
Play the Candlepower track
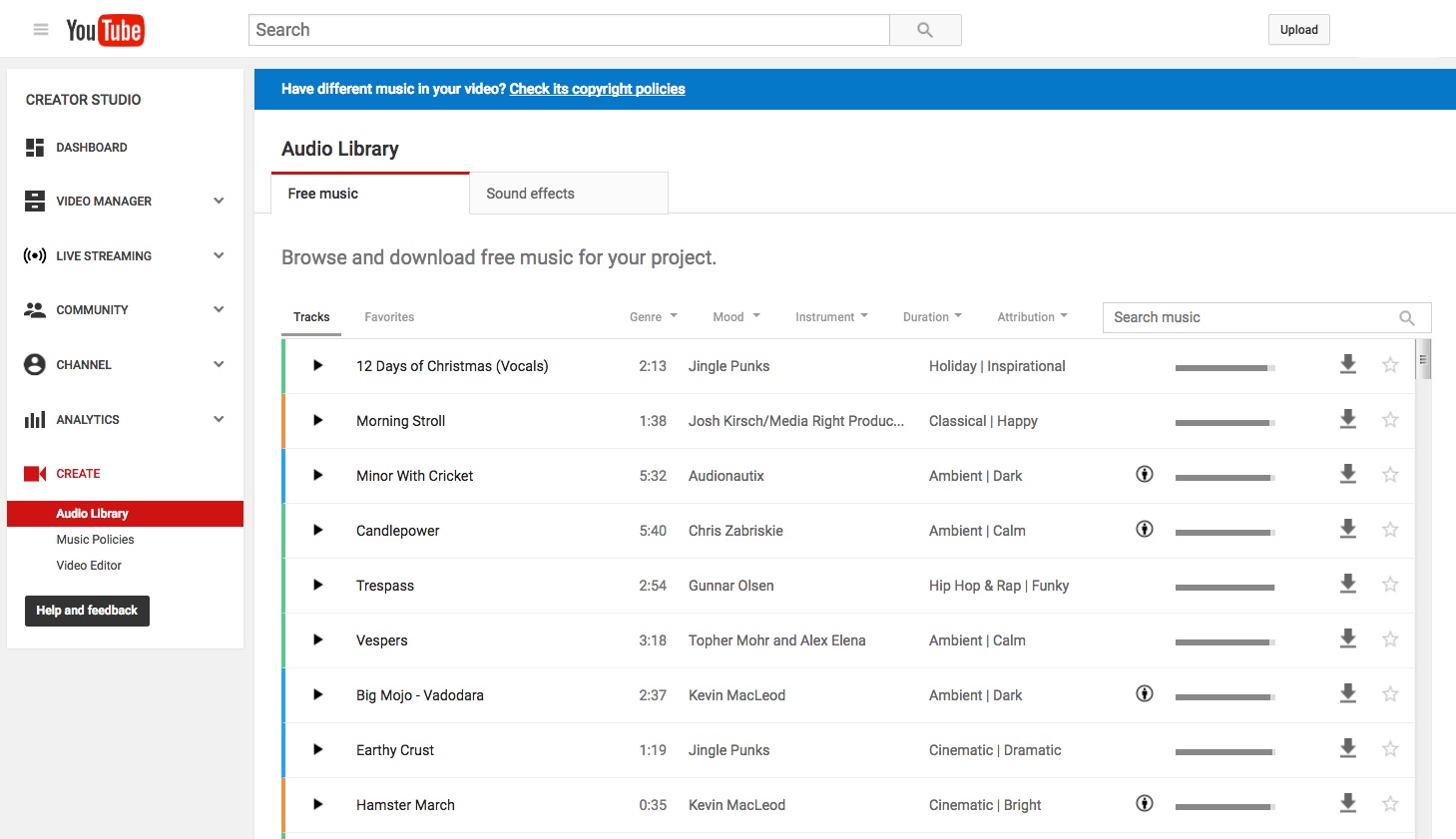click(x=317, y=530)
